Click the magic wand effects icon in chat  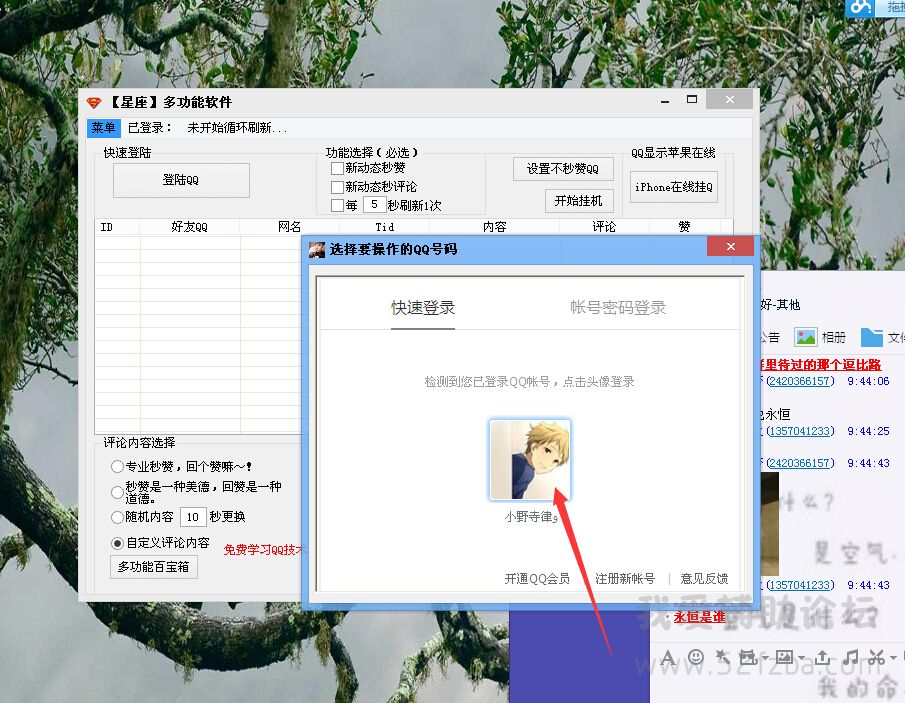722,657
